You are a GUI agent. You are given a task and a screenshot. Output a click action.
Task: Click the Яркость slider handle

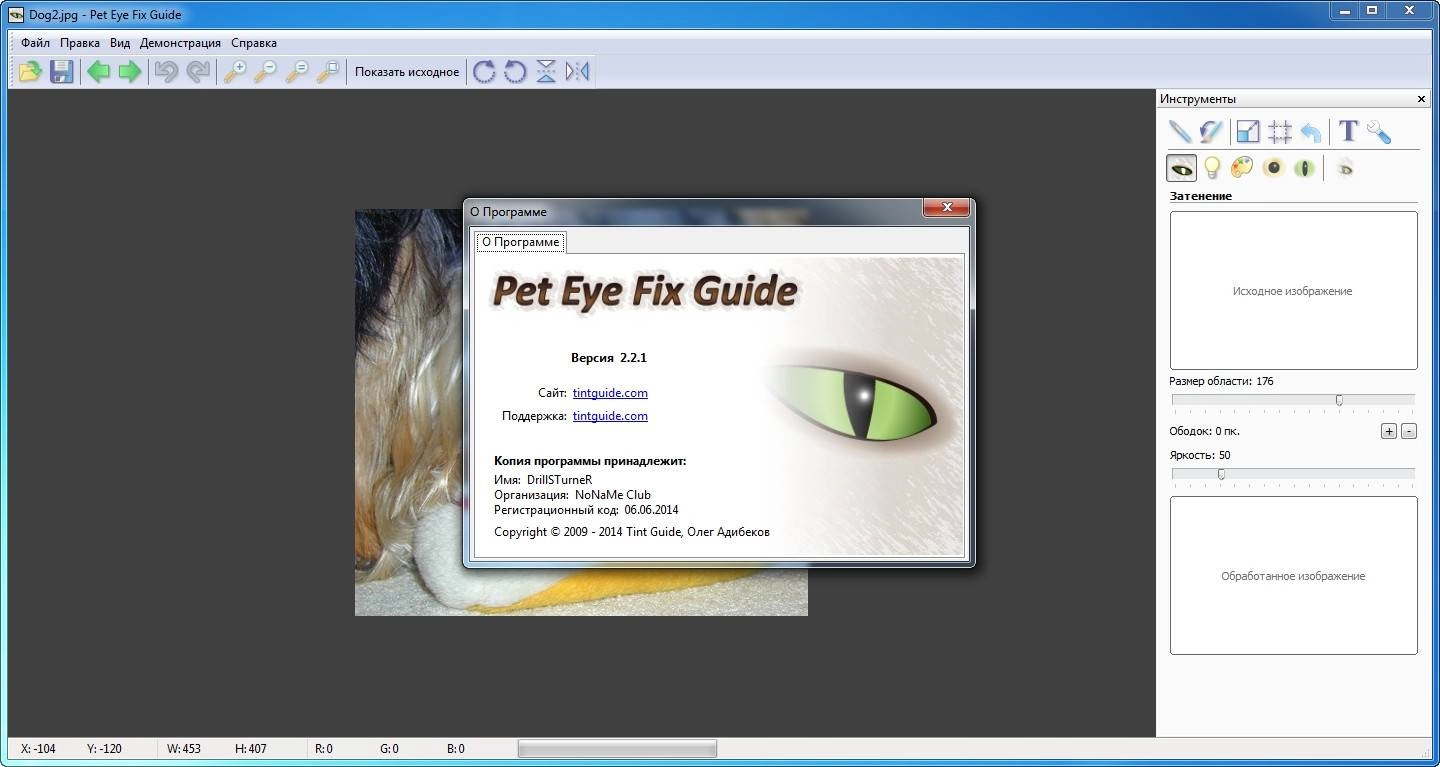click(x=1221, y=474)
